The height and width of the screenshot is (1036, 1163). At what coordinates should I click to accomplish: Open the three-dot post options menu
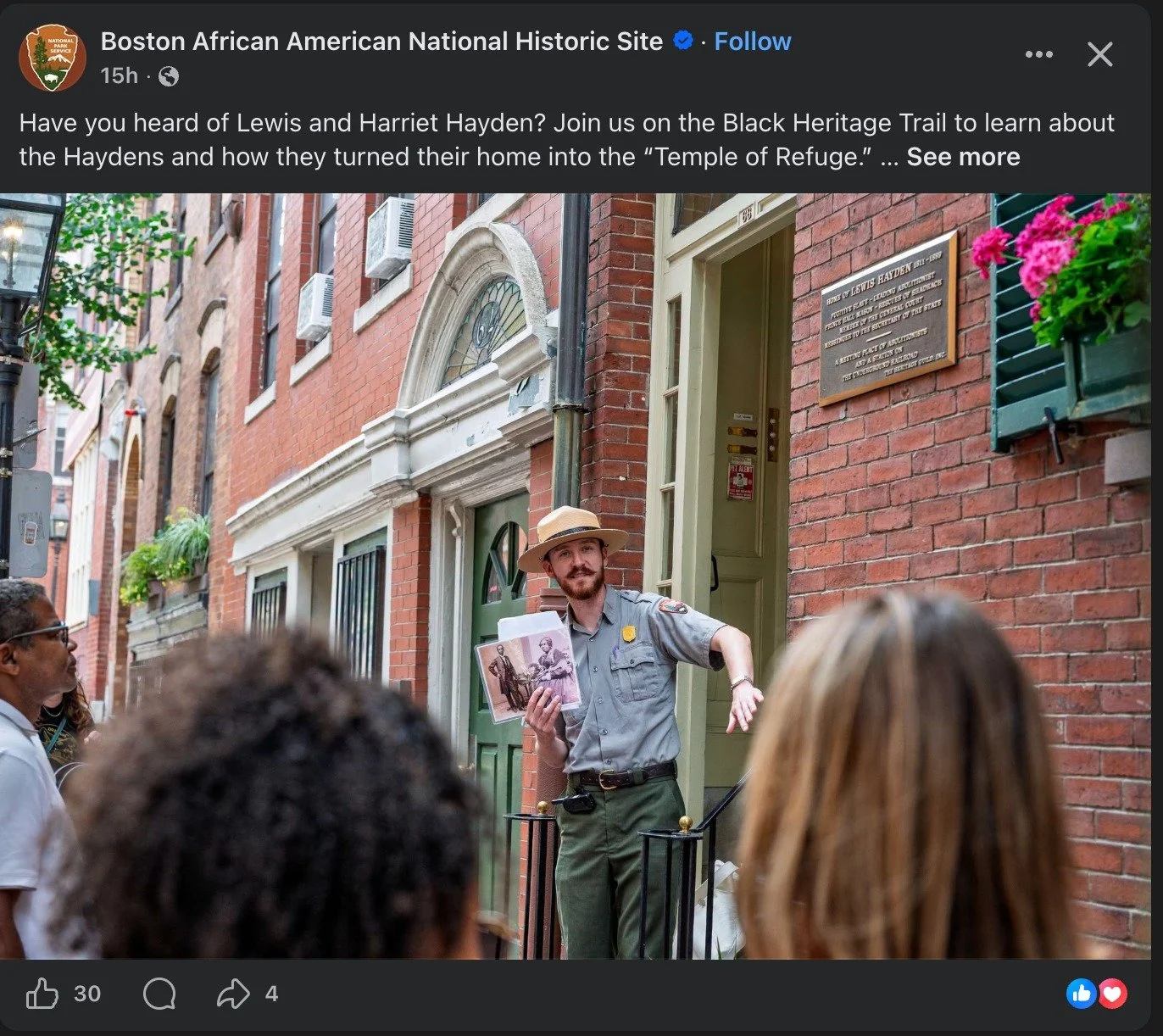pyautogui.click(x=1038, y=54)
